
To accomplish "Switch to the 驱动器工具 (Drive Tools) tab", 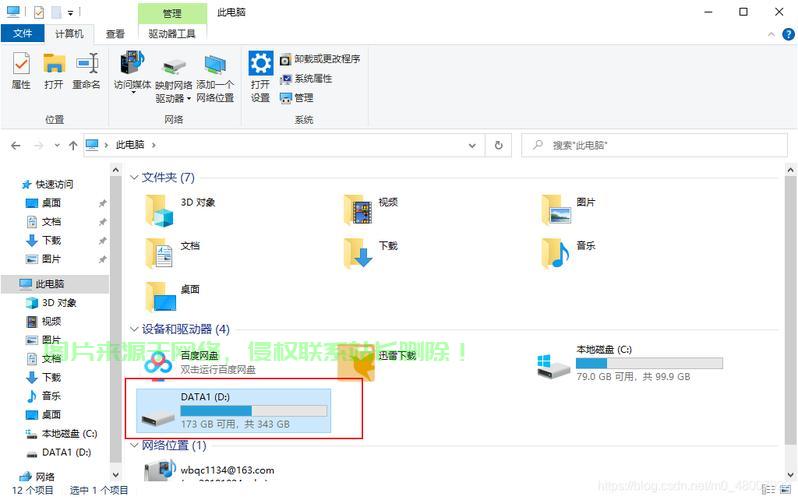I will click(x=172, y=34).
